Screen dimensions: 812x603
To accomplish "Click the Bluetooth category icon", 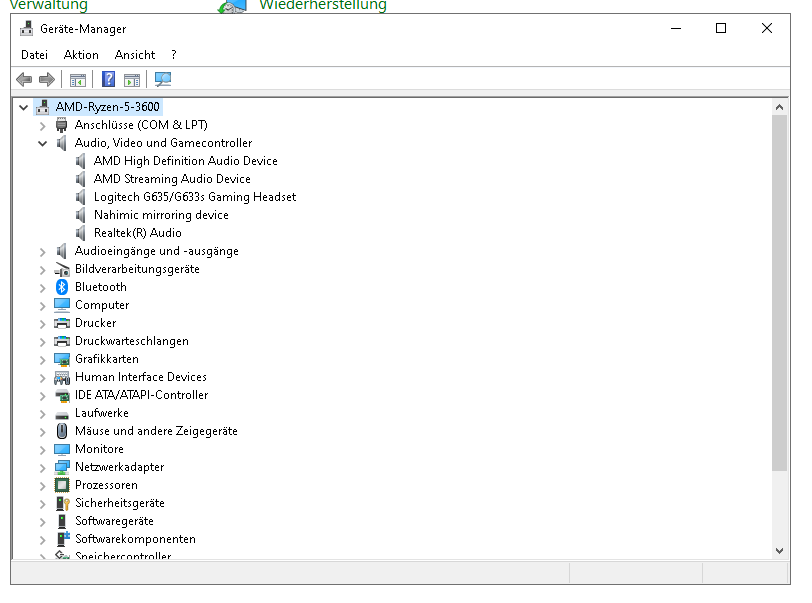I will coord(62,287).
